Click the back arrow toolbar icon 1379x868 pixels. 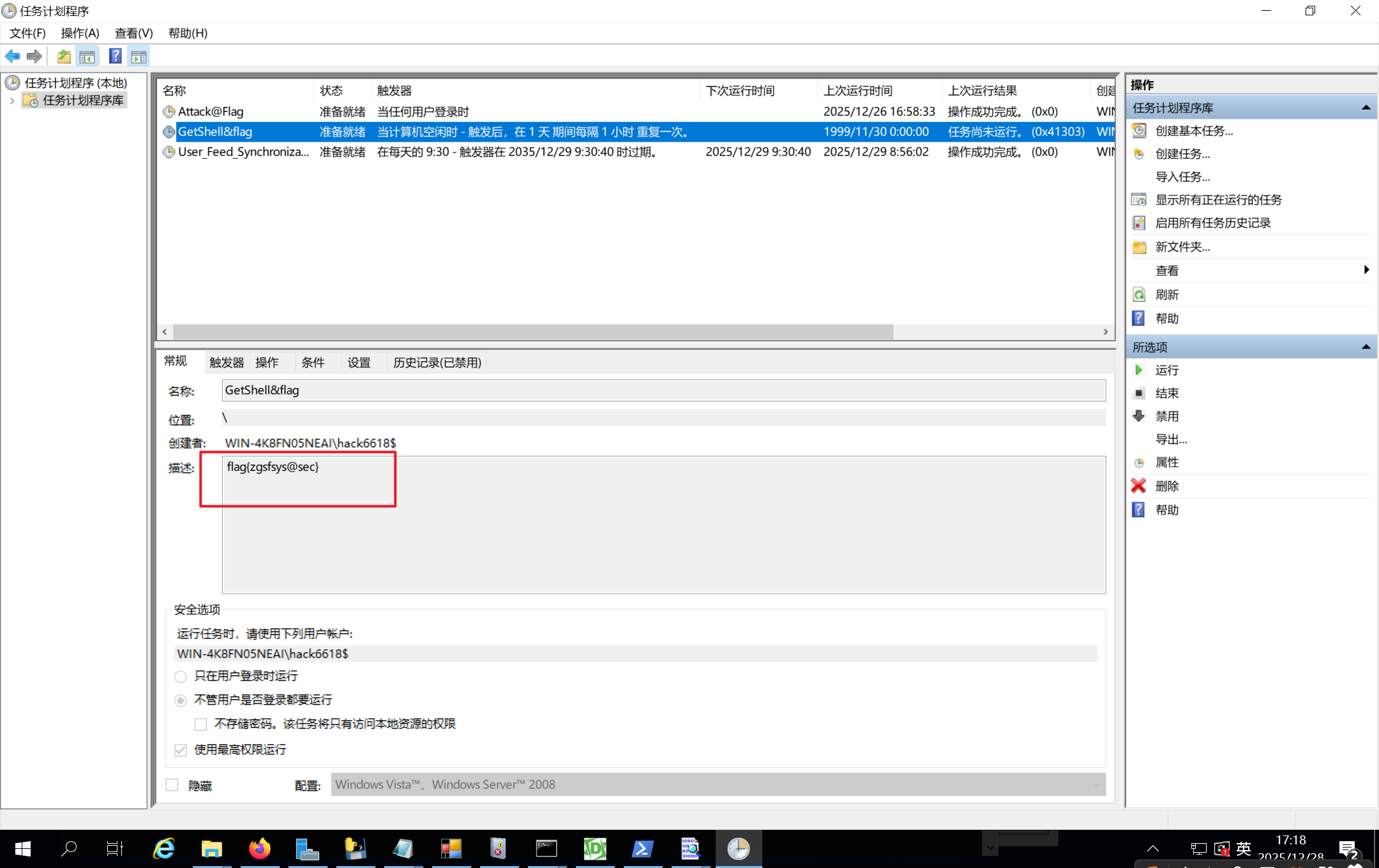(12, 56)
